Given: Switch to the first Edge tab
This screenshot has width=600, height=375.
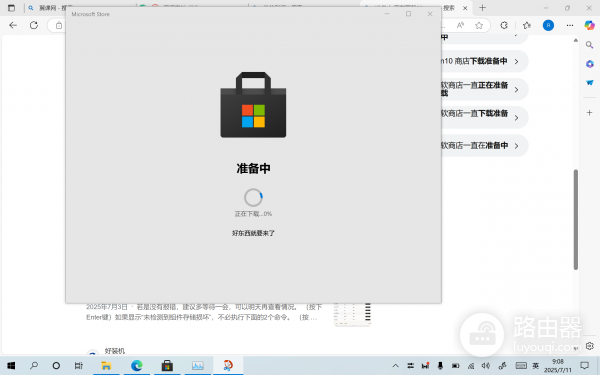Looking at the screenshot, I should click(50, 8).
